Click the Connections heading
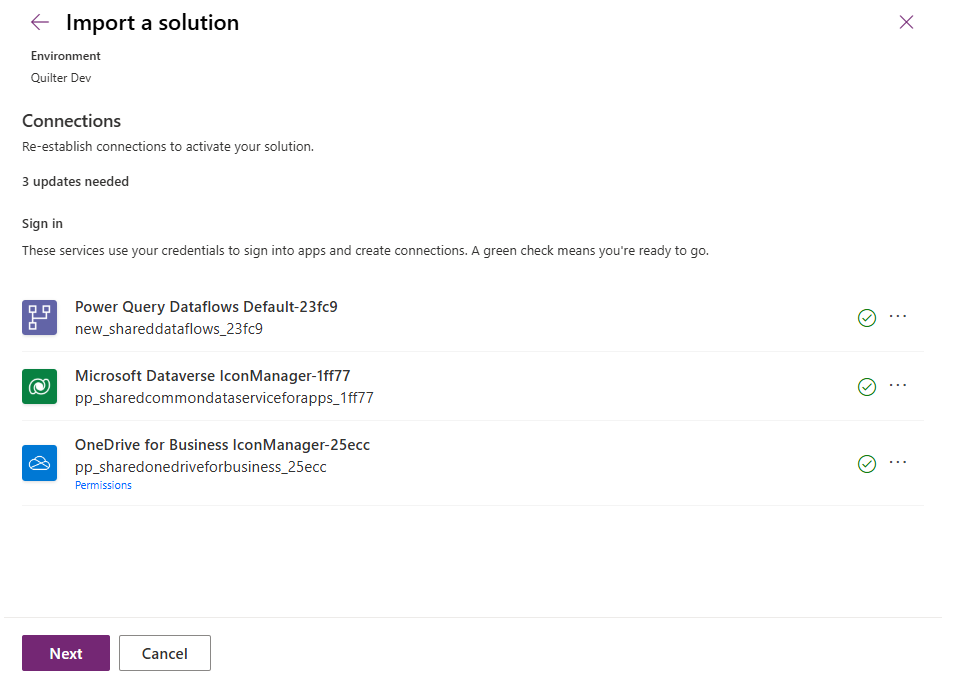Screen dimensions: 956x697 [x=71, y=121]
